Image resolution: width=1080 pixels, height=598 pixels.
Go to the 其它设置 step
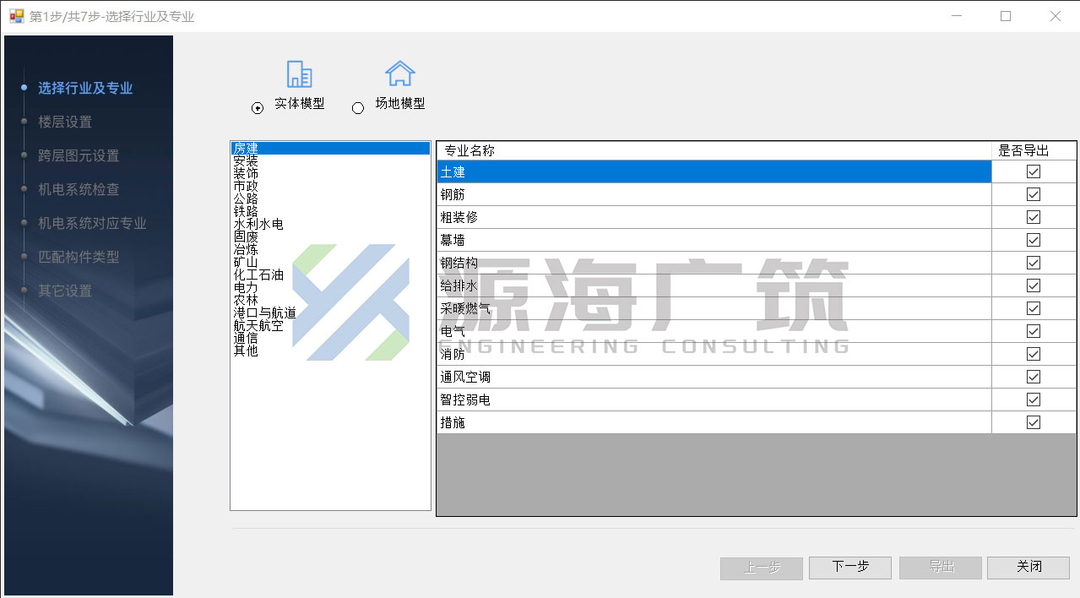coord(65,291)
